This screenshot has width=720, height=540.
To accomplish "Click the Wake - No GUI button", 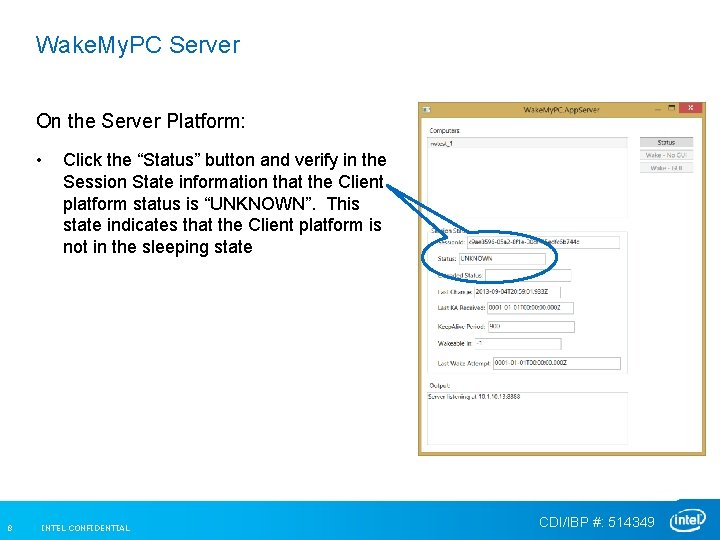I will tap(666, 155).
